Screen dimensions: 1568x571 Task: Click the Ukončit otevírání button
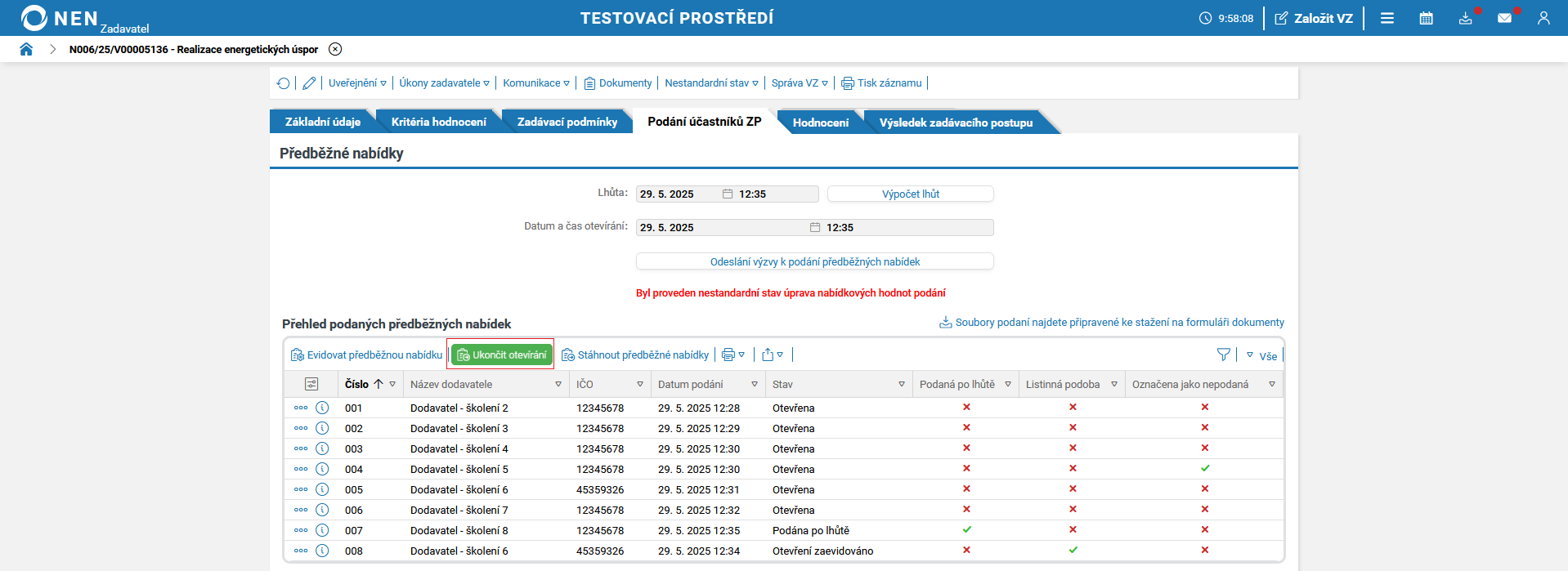[x=501, y=355]
